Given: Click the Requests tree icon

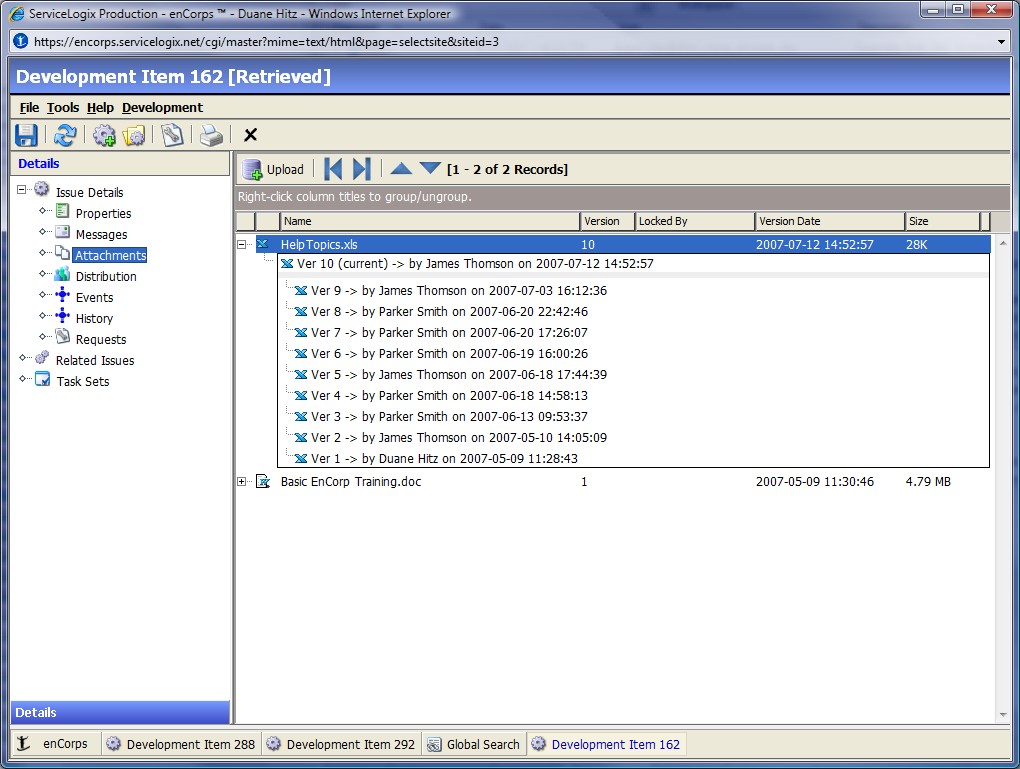Looking at the screenshot, I should pyautogui.click(x=62, y=336).
